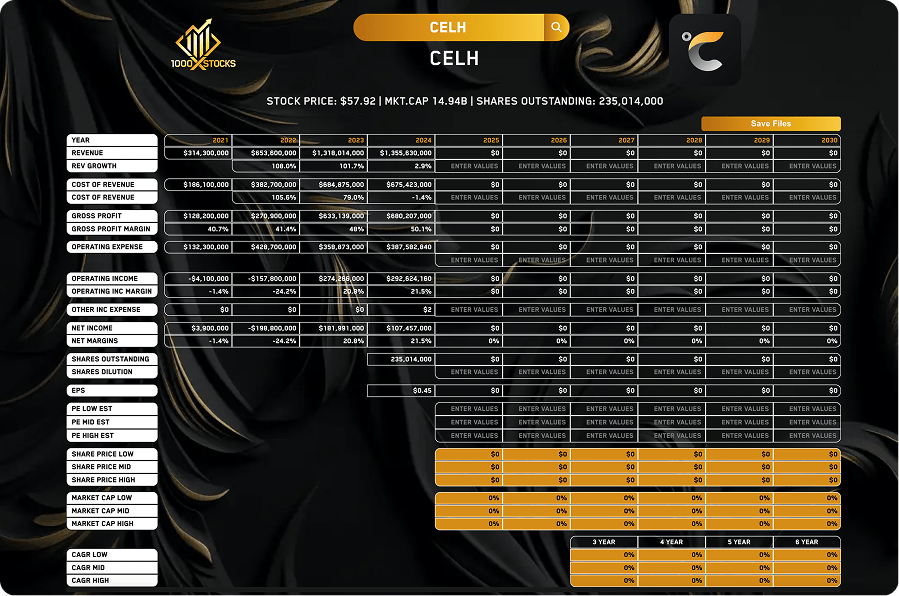Click the Celsius company logo icon
Viewport: 899px width, 596px height.
click(704, 49)
